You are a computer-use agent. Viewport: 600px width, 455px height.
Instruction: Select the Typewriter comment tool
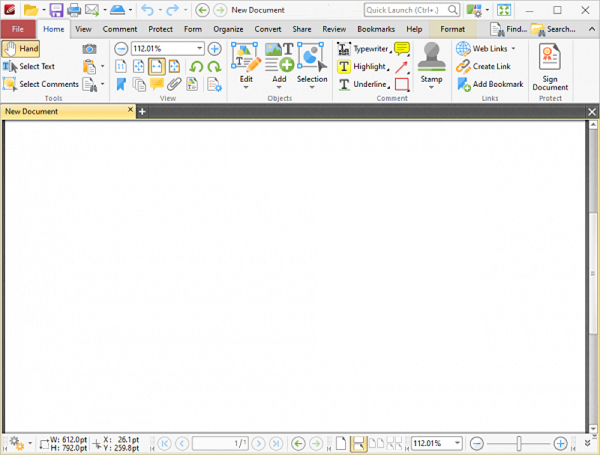click(x=363, y=48)
